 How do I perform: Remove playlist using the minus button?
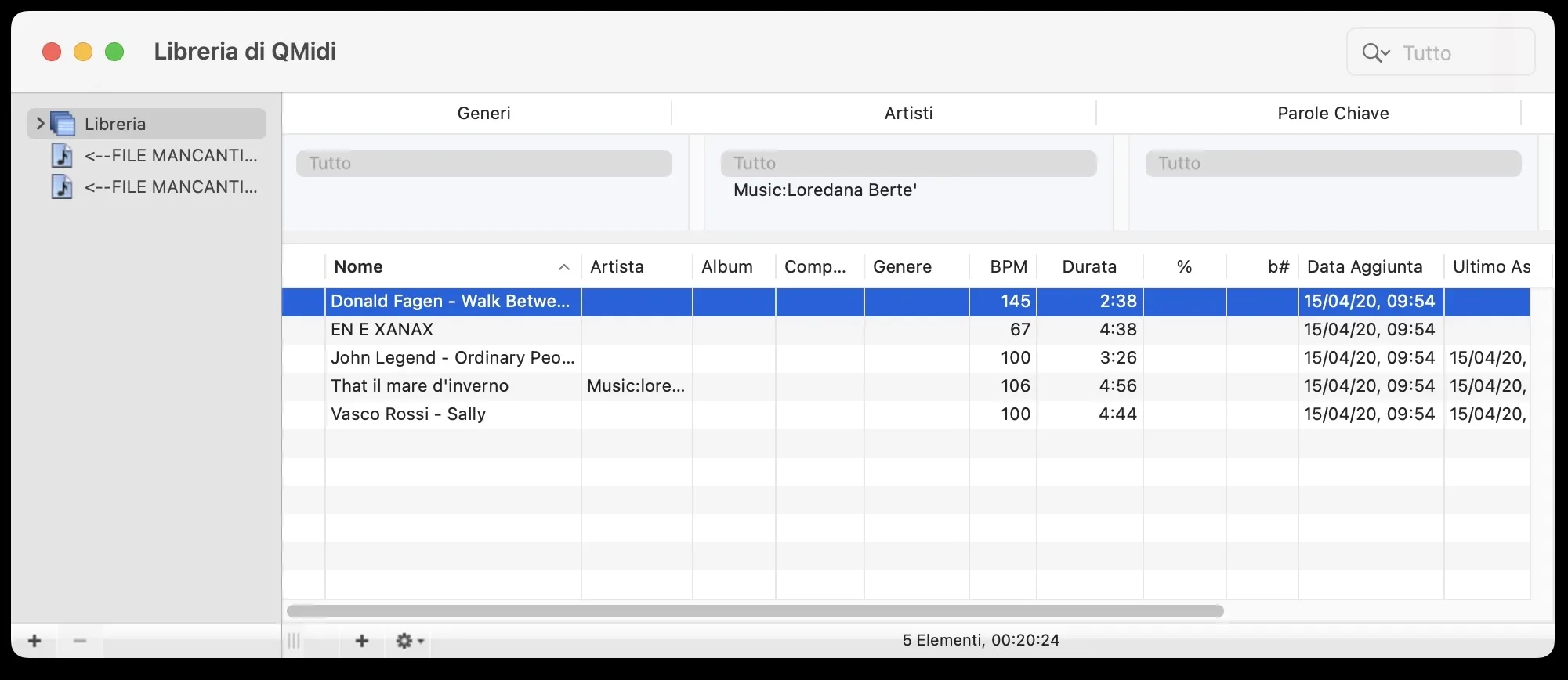coord(79,641)
